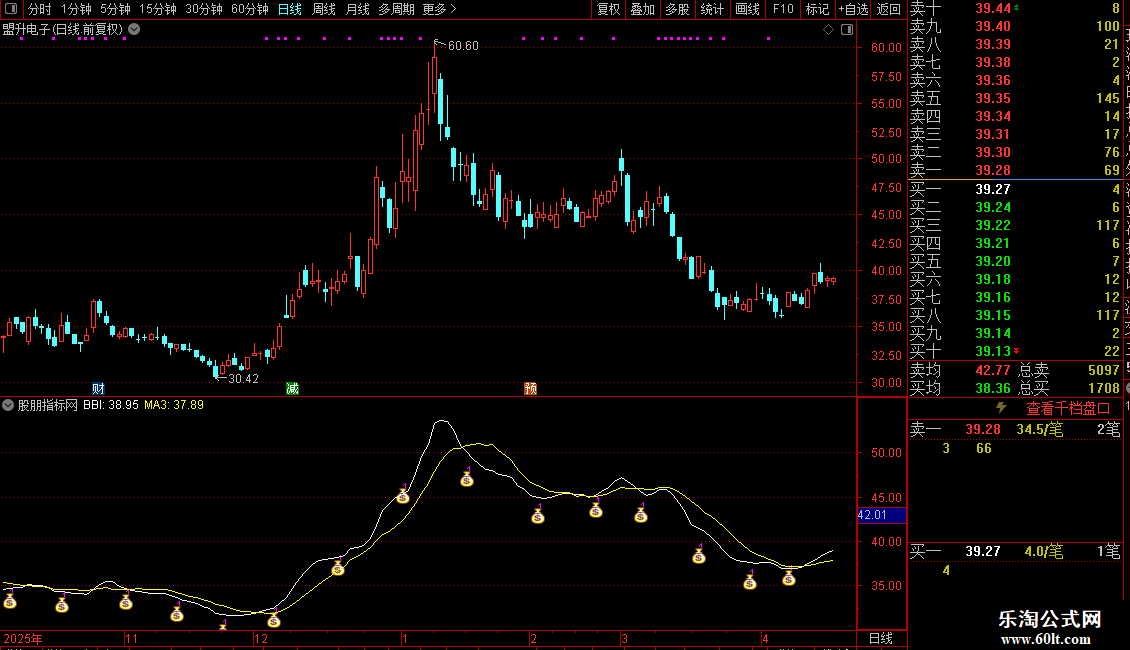Select the 卖十 39.44 order row
This screenshot has width=1130, height=650.
[x=1015, y=8]
